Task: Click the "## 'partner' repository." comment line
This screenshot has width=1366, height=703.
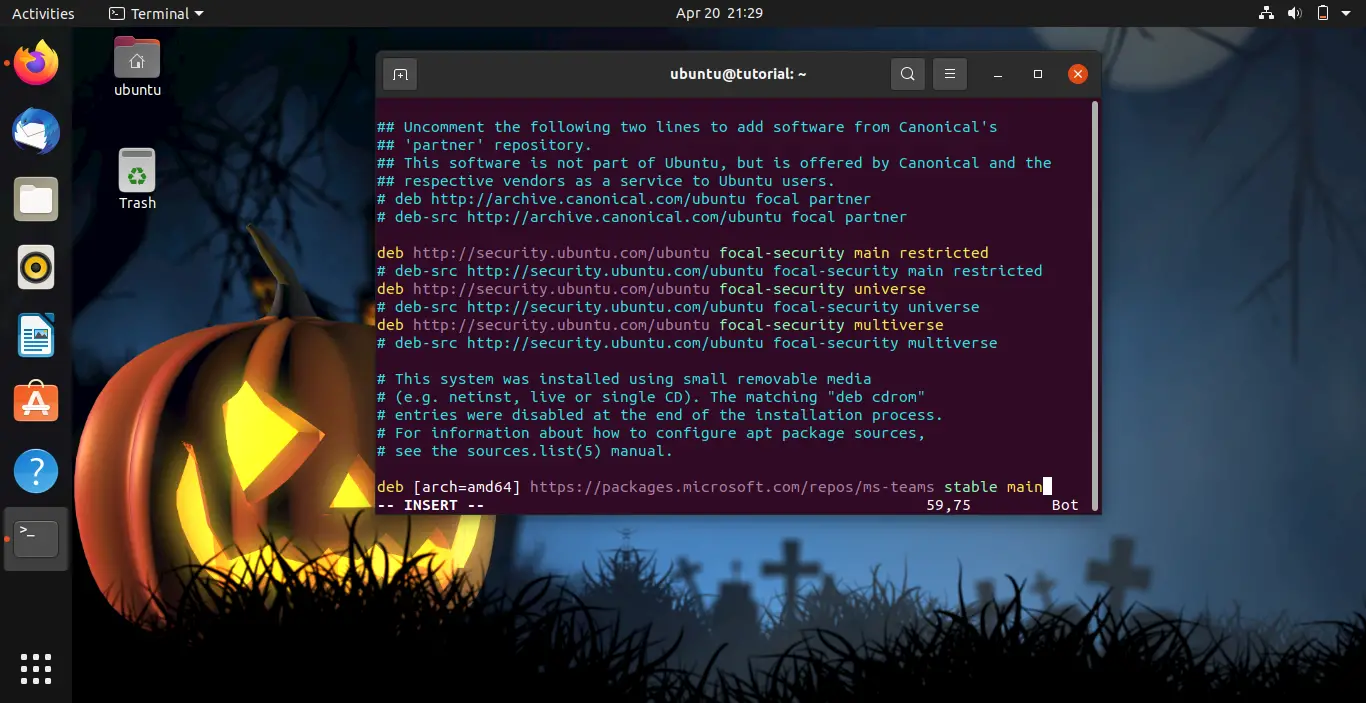Action: click(485, 145)
